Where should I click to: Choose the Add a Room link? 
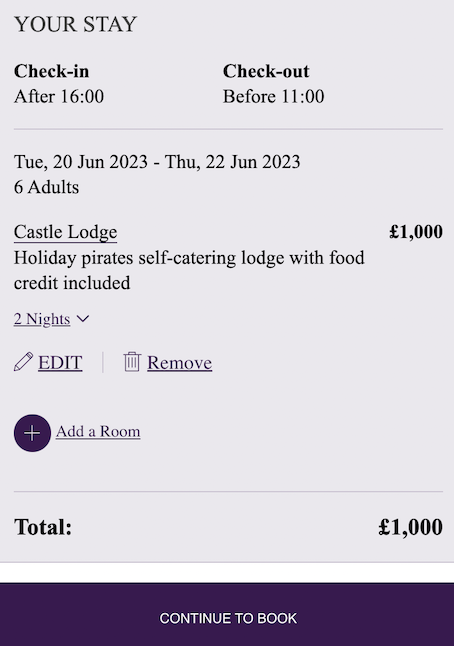point(98,431)
